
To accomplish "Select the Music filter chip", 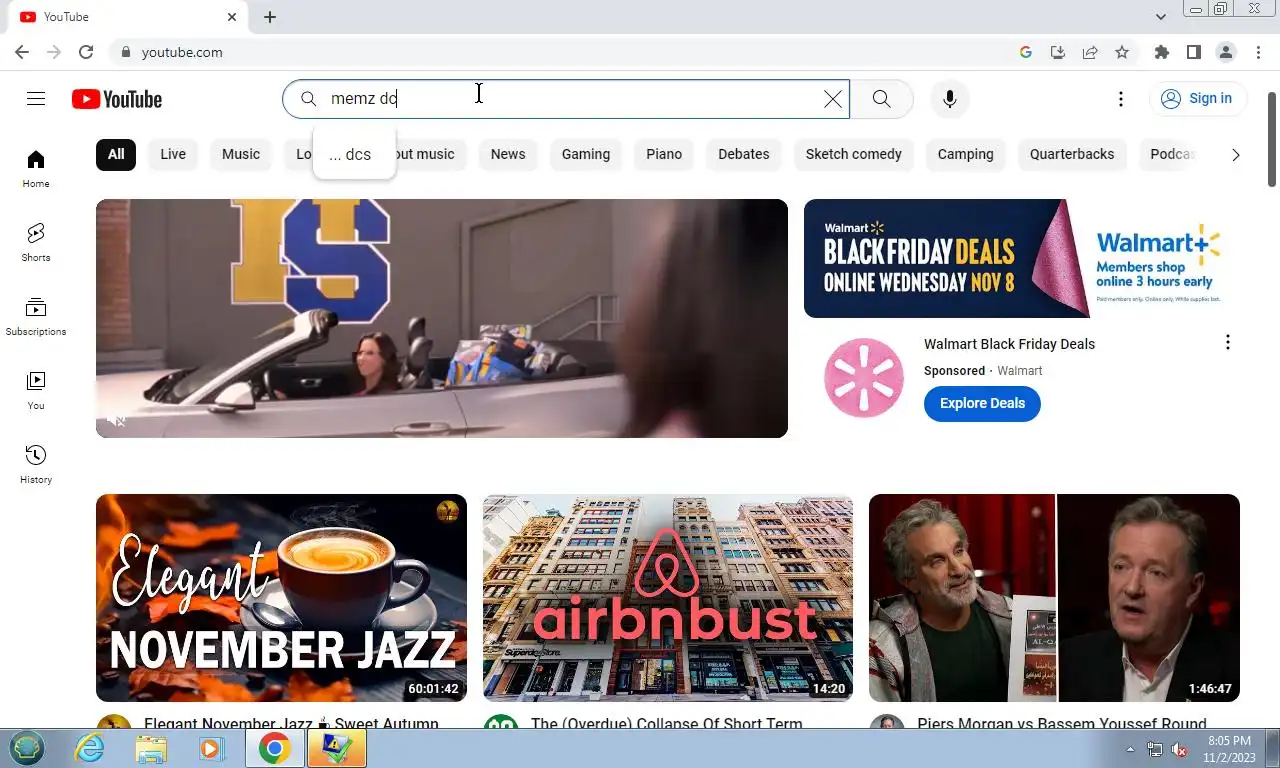I will [x=241, y=154].
